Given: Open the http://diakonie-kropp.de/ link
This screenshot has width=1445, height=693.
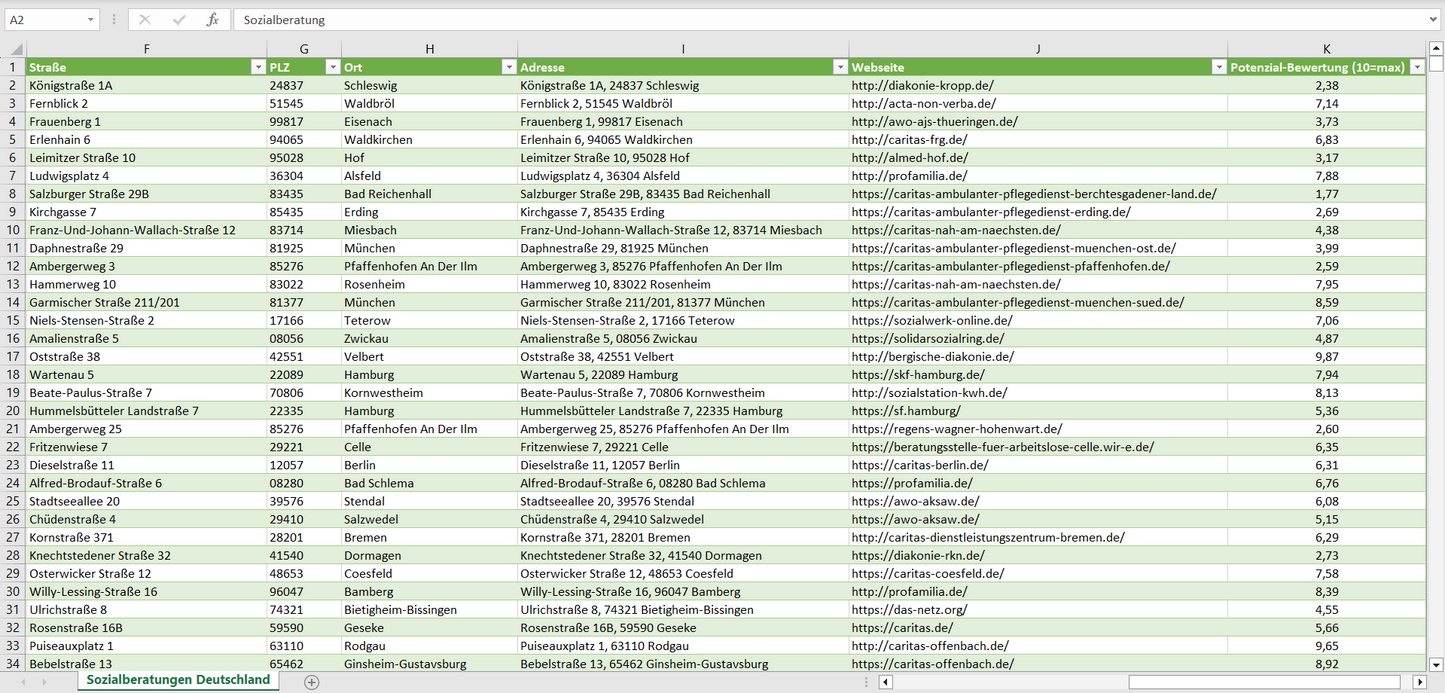Looking at the screenshot, I should coord(921,86).
